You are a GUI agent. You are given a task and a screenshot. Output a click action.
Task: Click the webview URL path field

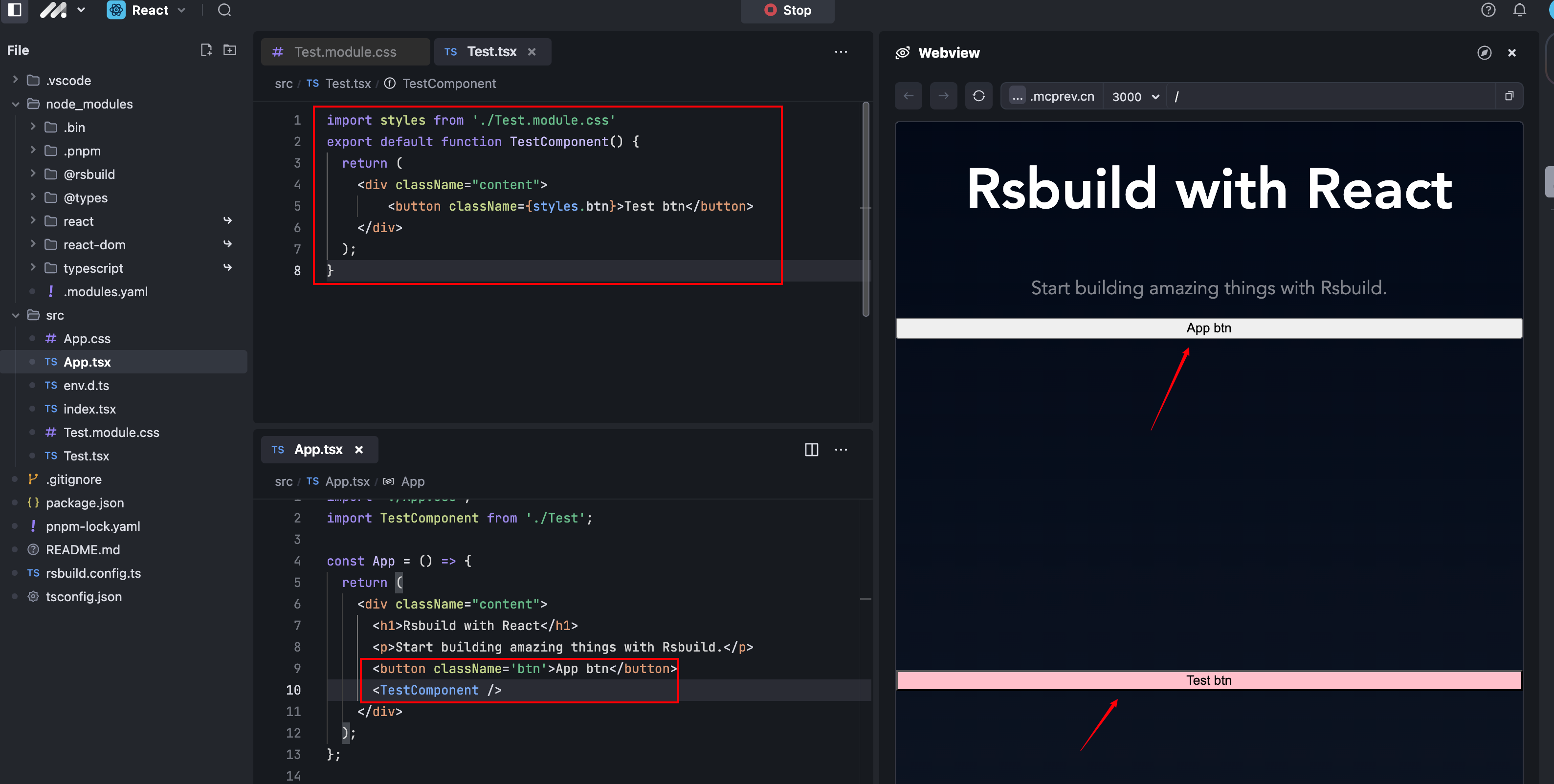(x=1327, y=96)
